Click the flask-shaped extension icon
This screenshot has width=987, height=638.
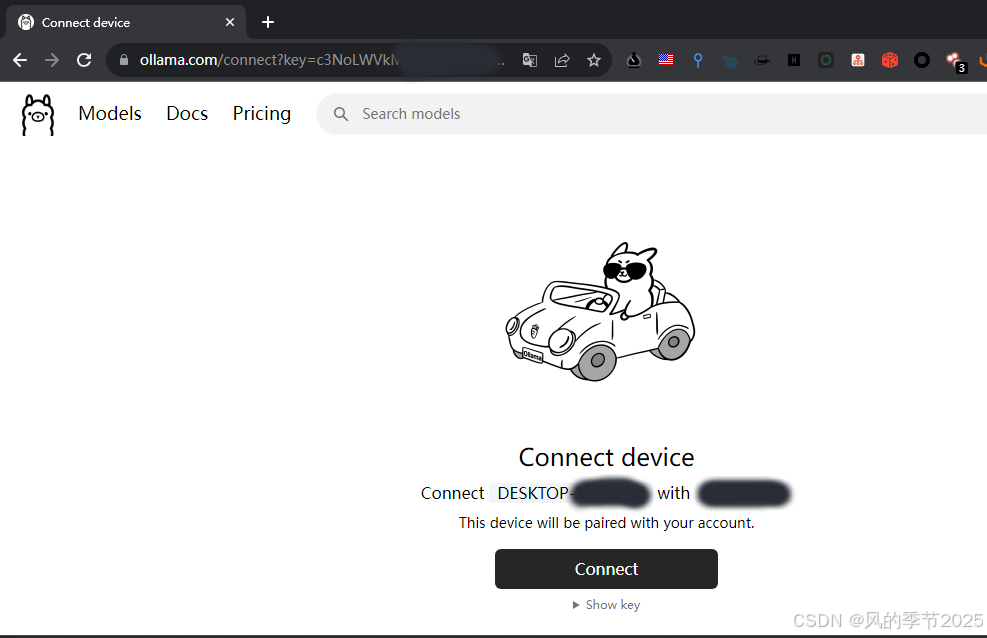point(634,60)
